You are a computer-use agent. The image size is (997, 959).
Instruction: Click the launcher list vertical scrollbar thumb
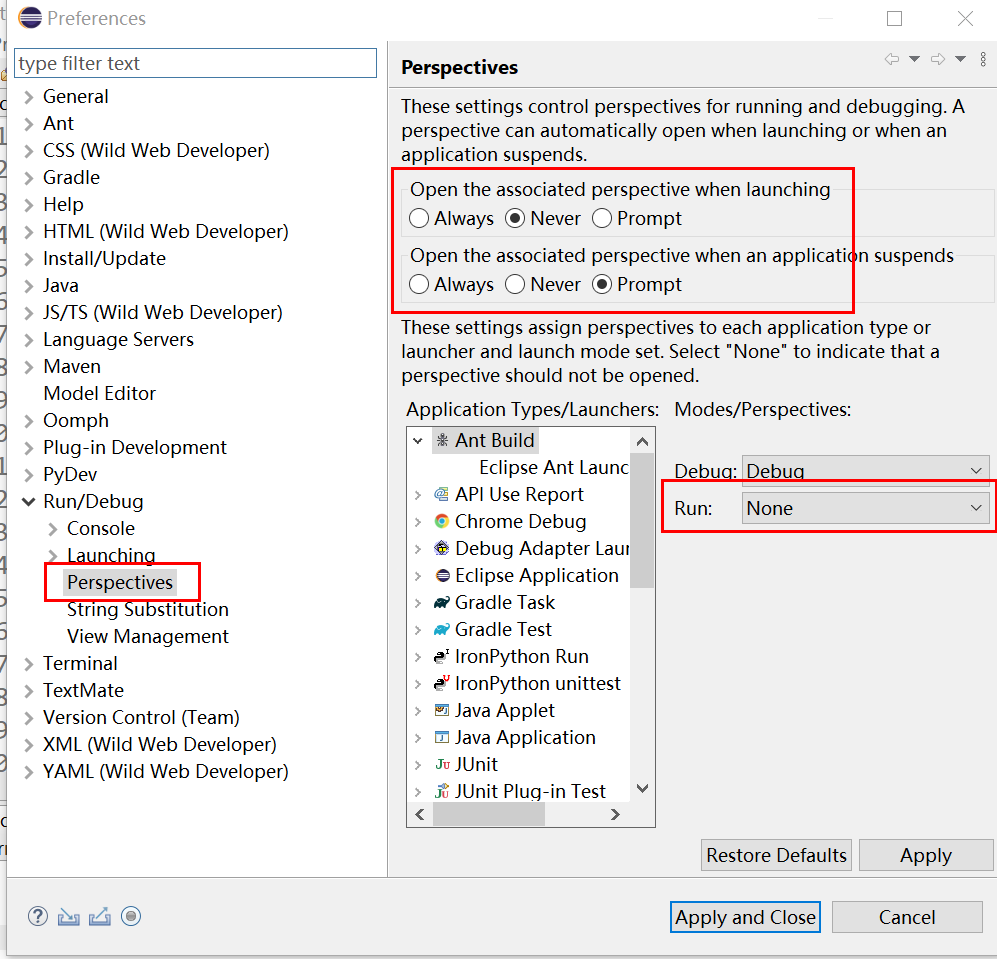642,521
